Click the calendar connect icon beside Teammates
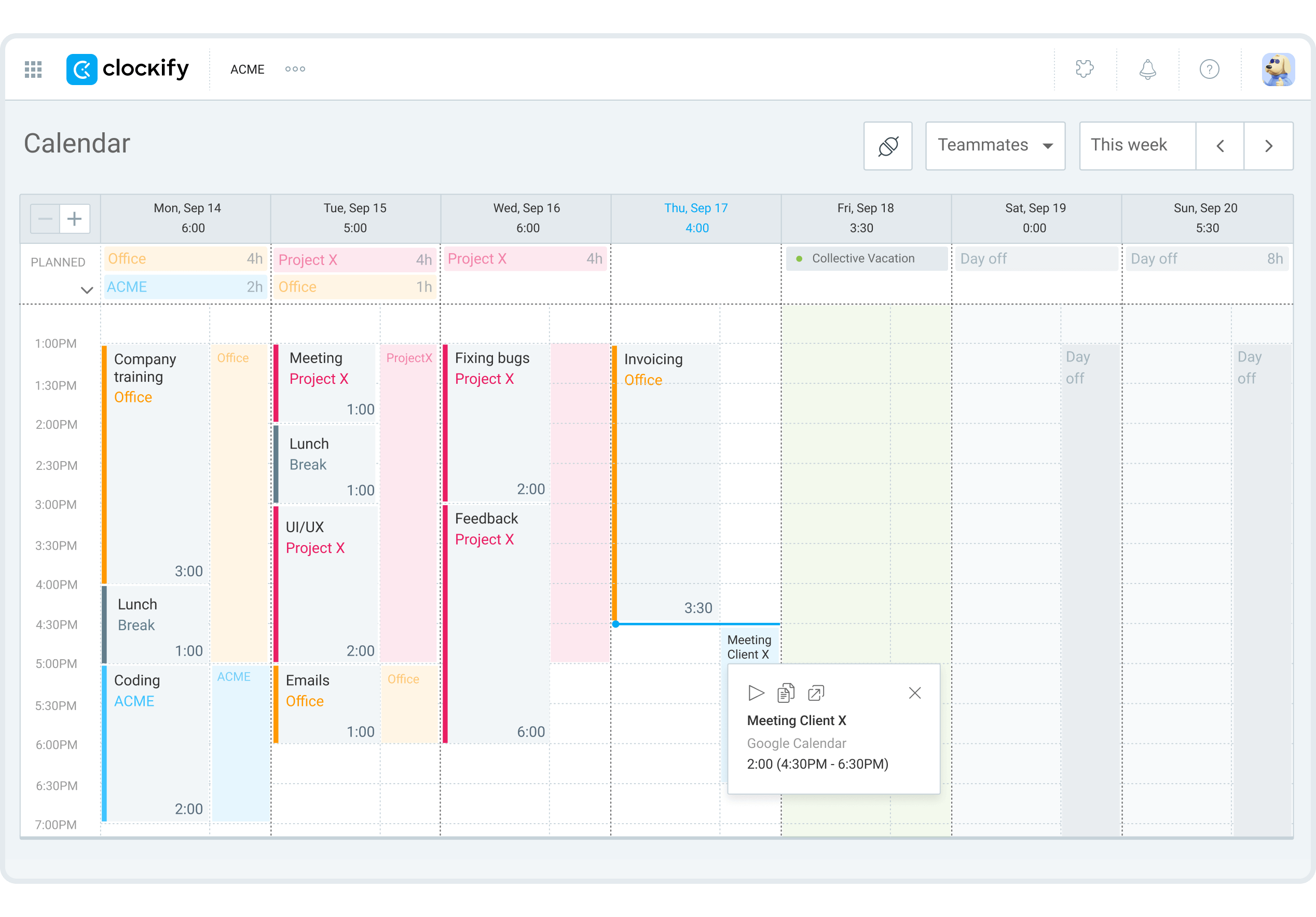Image resolution: width=1316 pixels, height=917 pixels. [888, 146]
